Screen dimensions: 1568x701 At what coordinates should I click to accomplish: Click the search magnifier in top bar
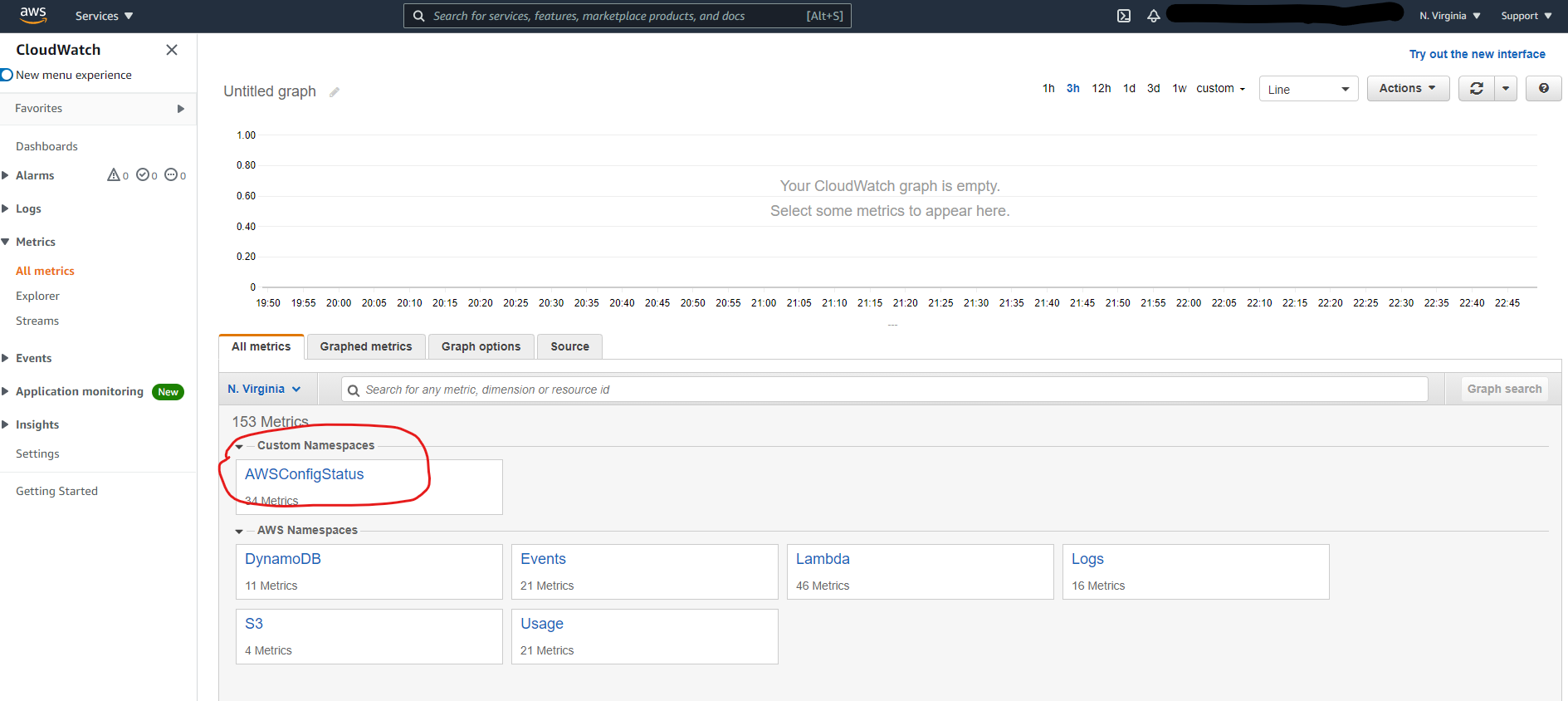419,16
